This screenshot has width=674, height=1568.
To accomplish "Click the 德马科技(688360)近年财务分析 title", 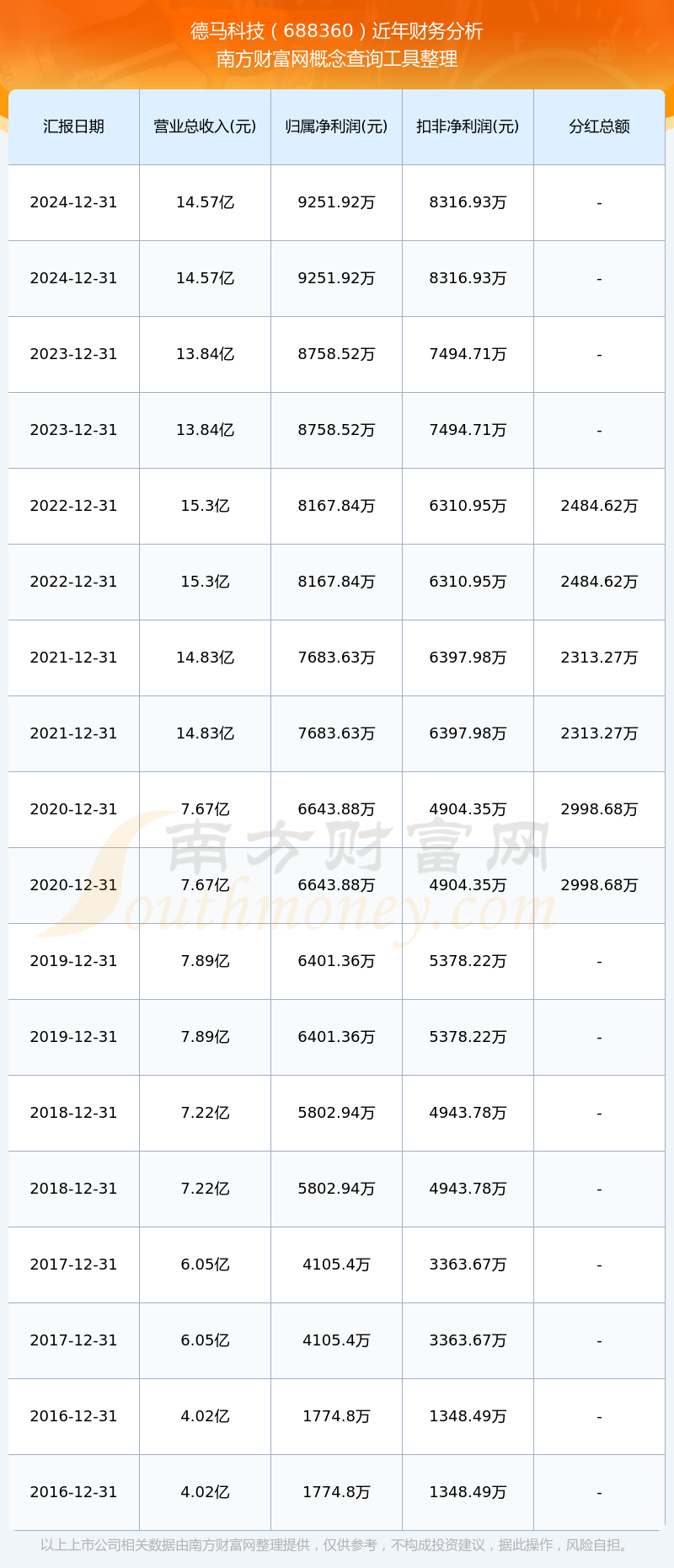I will point(337,31).
